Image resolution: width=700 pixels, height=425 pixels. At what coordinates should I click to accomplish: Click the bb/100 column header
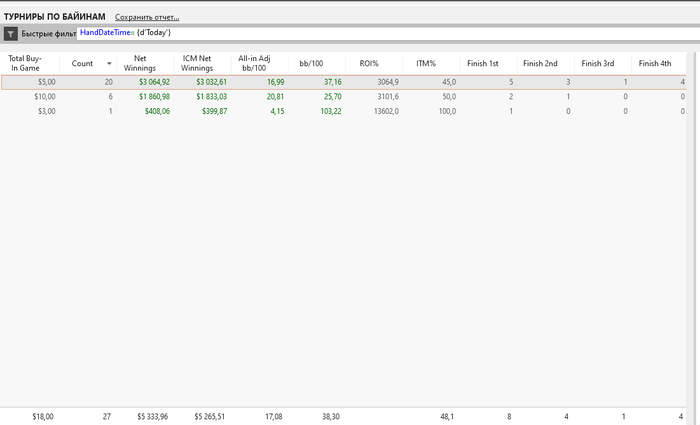[x=311, y=63]
